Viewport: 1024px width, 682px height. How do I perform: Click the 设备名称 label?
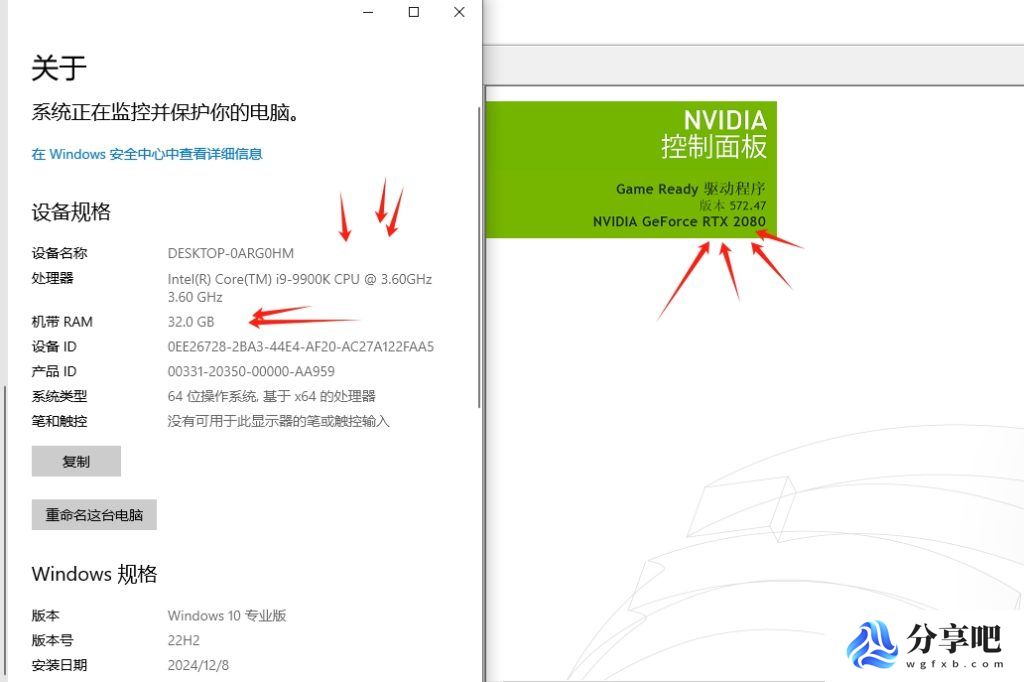point(59,253)
